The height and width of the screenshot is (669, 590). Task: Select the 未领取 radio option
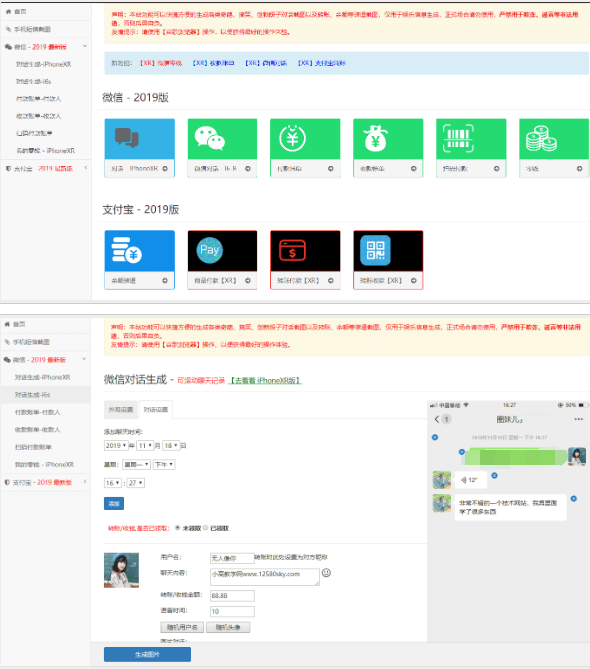pyautogui.click(x=177, y=528)
